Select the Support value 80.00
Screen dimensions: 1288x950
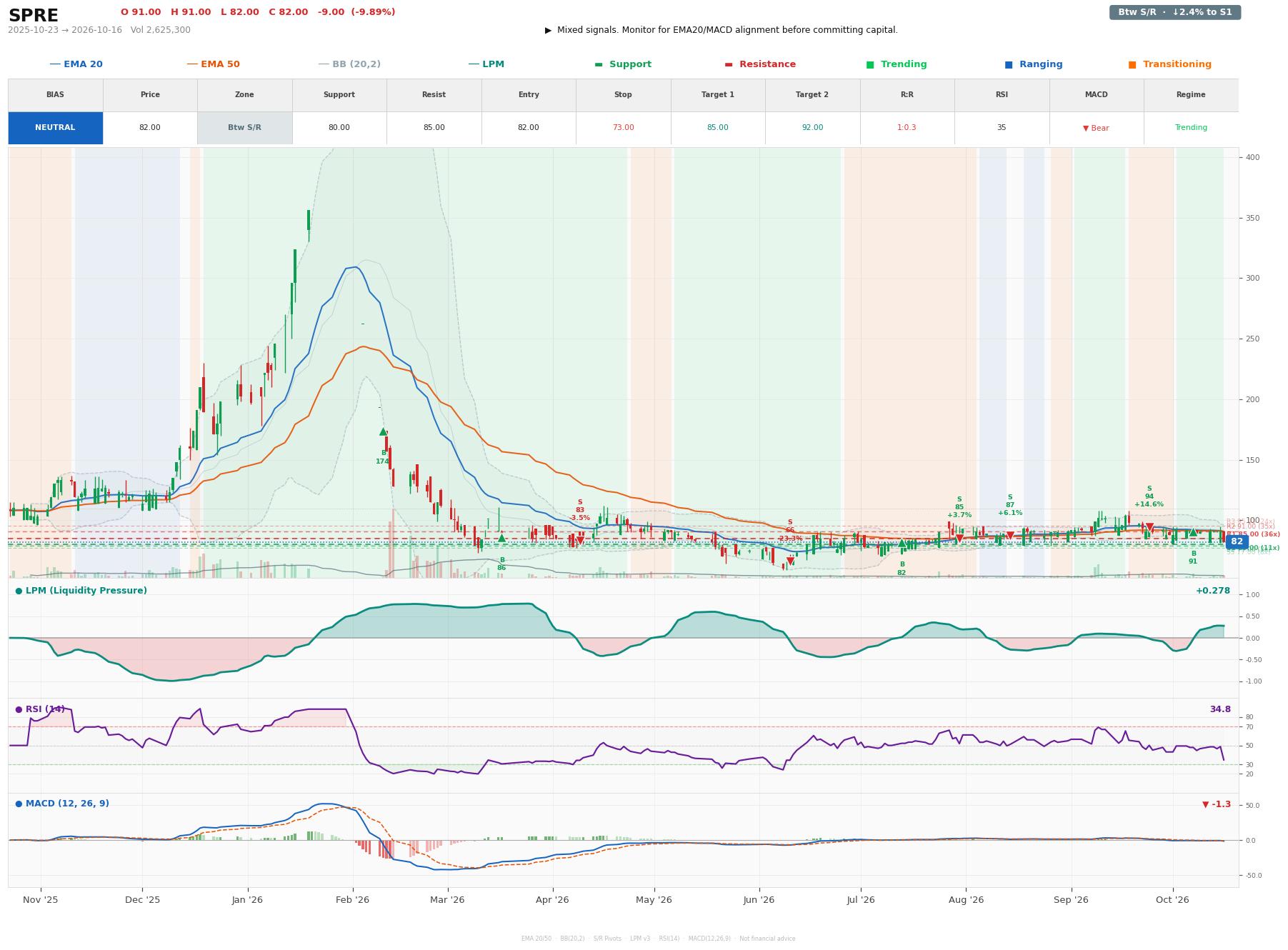(x=339, y=128)
